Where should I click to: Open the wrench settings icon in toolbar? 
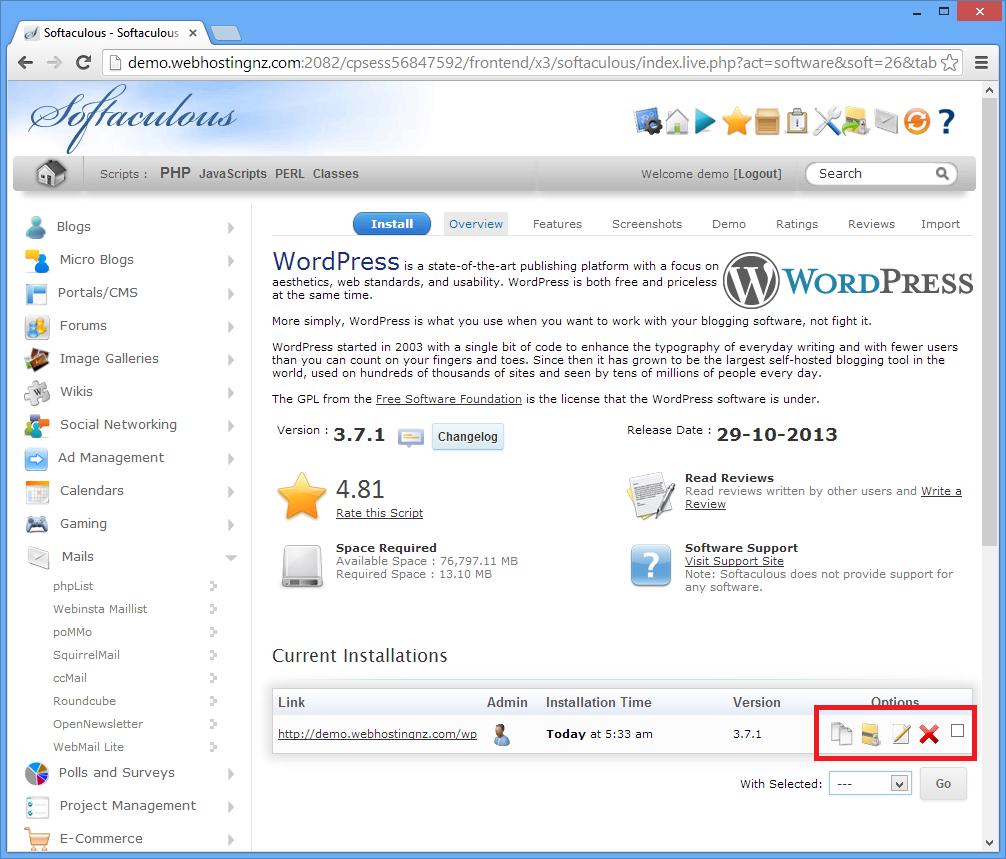827,122
